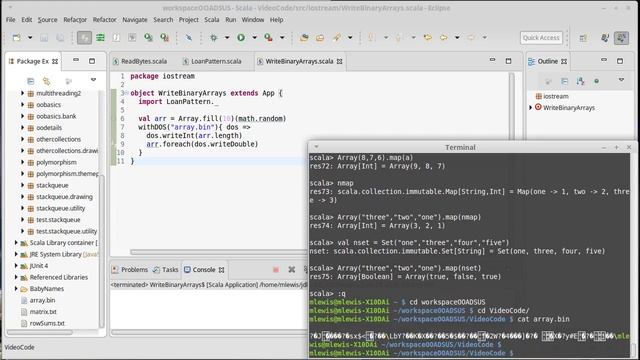640x360 pixels.
Task: Expand the oobasics.bank package
Action: coord(22,116)
